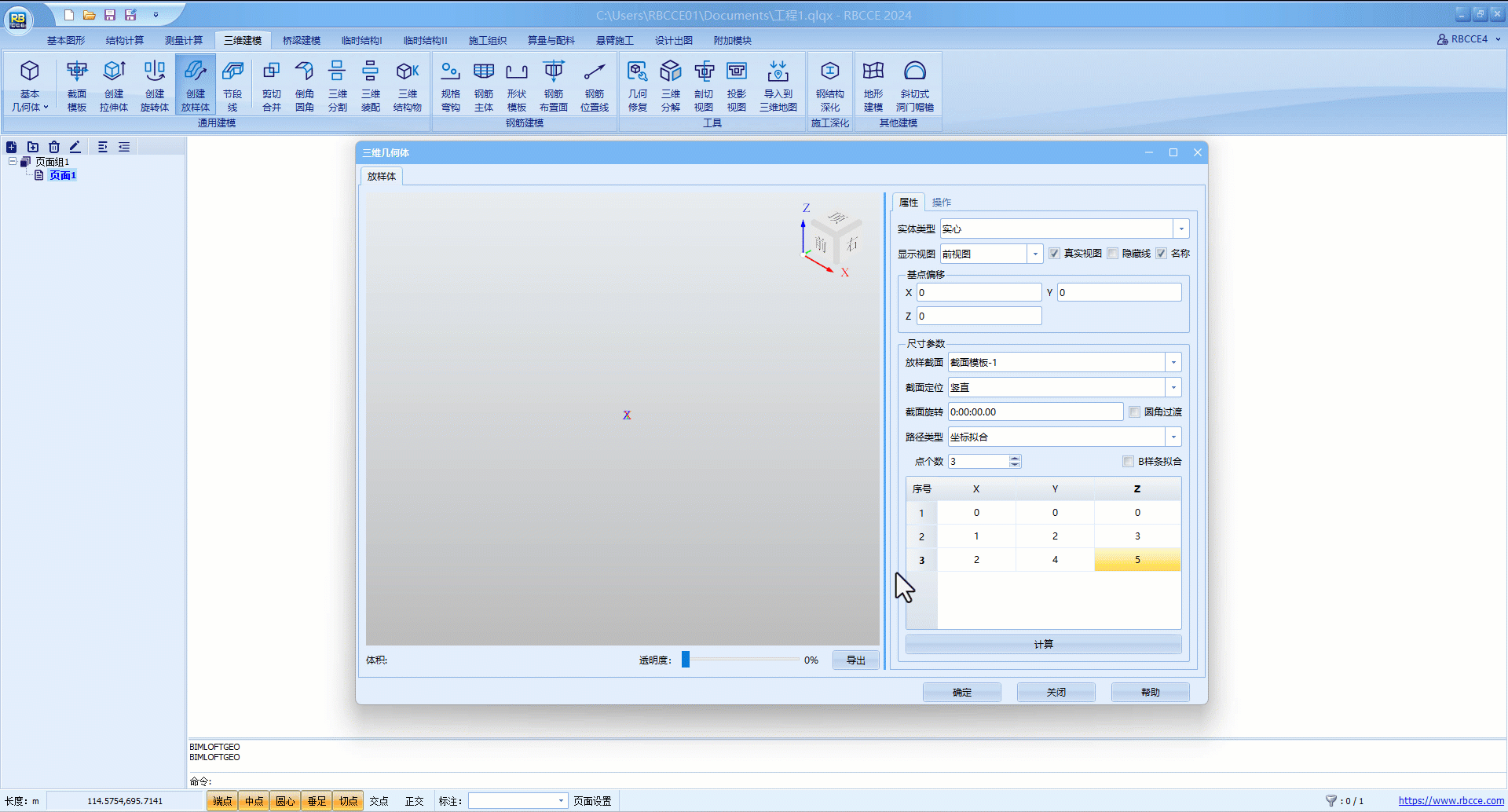Click the 导入到三维地图 icon
1508x812 pixels.
pyautogui.click(x=778, y=86)
